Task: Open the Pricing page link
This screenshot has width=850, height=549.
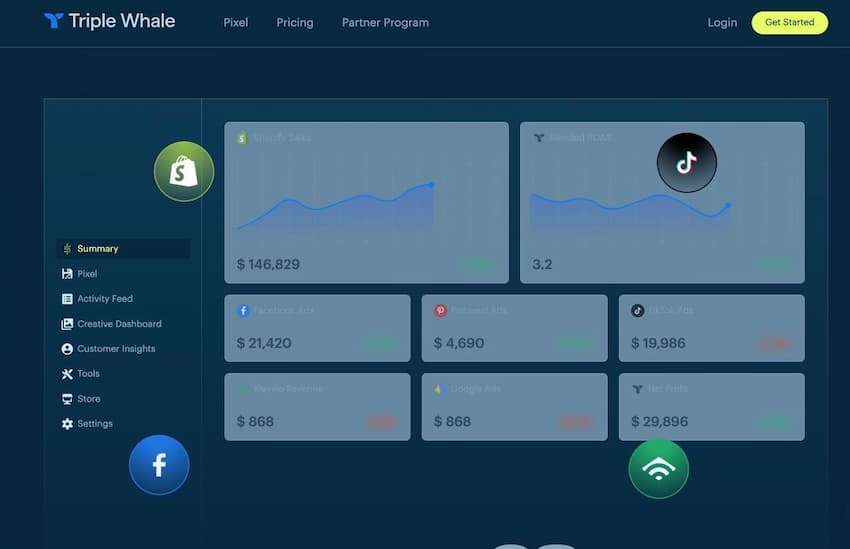Action: tap(295, 22)
